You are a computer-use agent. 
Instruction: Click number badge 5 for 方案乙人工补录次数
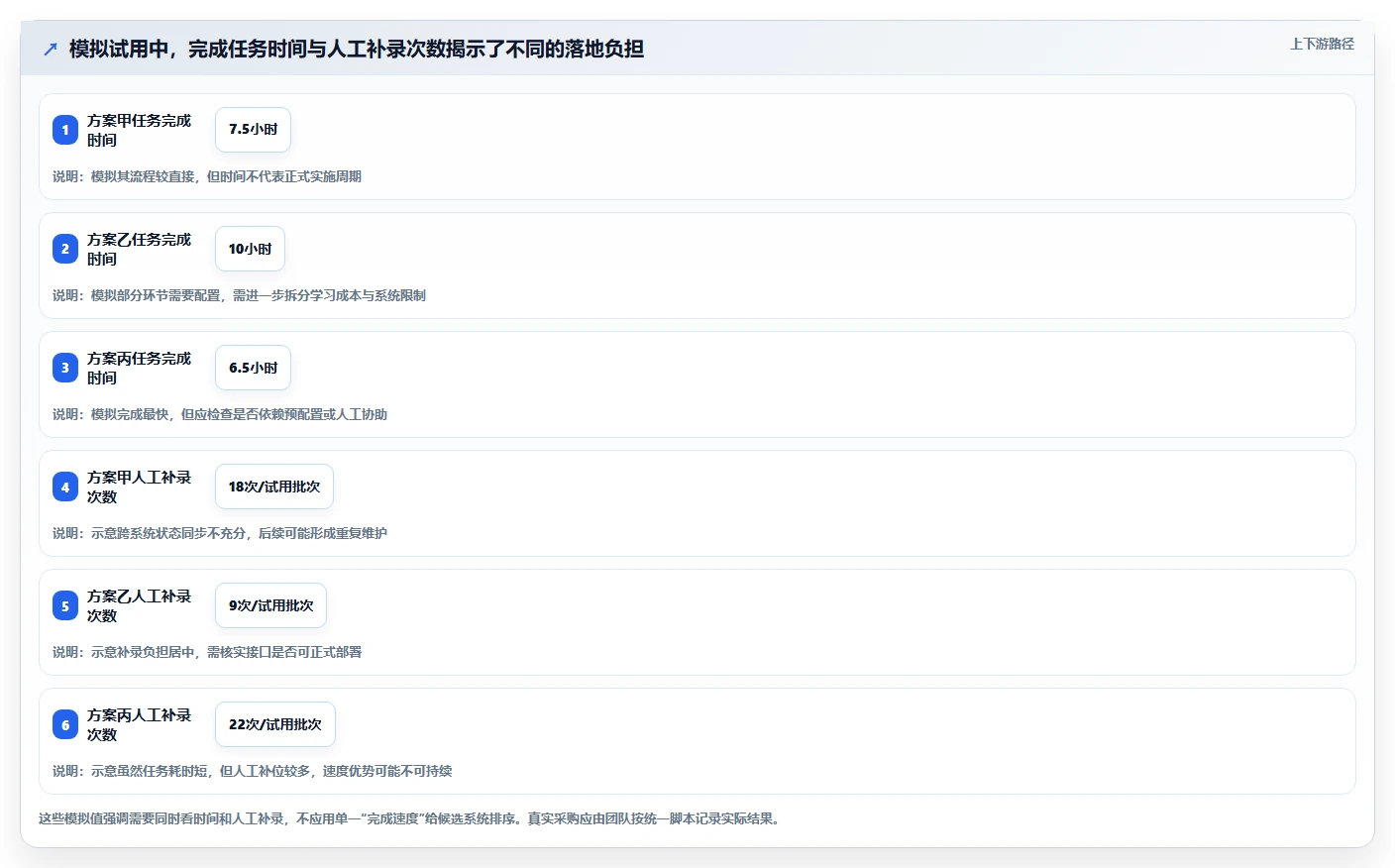coord(65,605)
